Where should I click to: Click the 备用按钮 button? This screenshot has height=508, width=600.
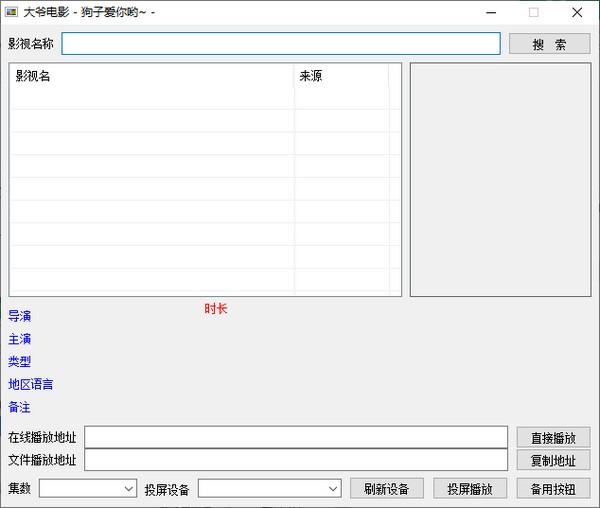pos(553,489)
